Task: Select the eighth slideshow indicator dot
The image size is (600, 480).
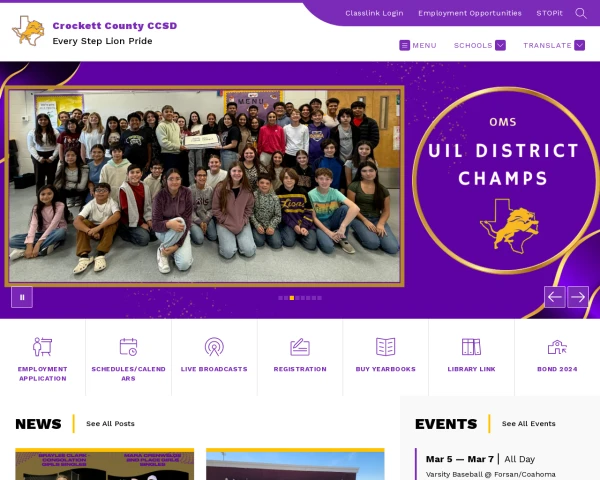Action: (x=320, y=298)
